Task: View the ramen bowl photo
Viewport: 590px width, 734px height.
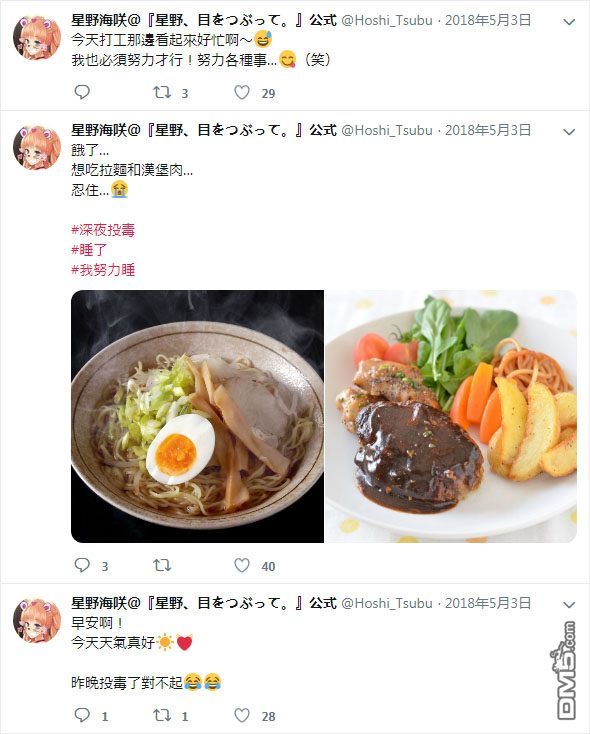Action: click(x=197, y=417)
